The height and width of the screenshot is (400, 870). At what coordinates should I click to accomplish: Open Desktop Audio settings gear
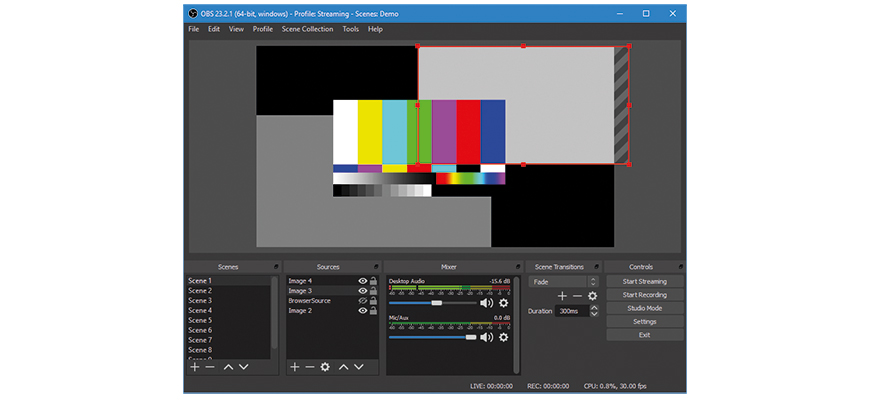pyautogui.click(x=503, y=303)
